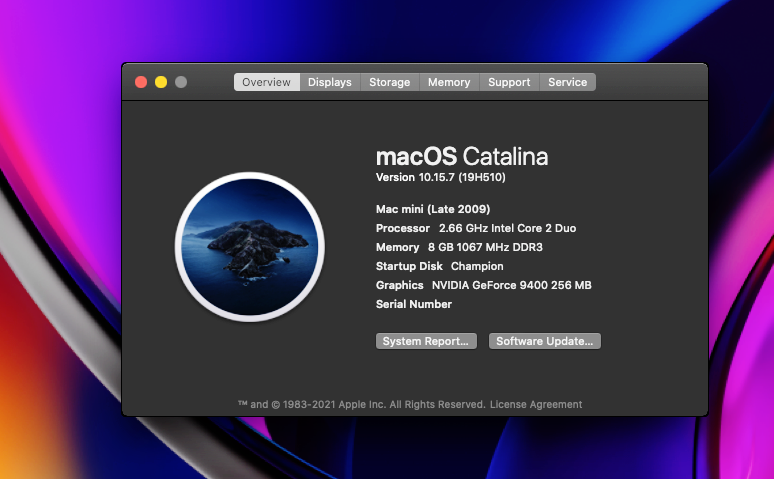Click the NVIDIA GeForce 9400 256 MB value
Image resolution: width=774 pixels, height=479 pixels.
[x=511, y=285]
